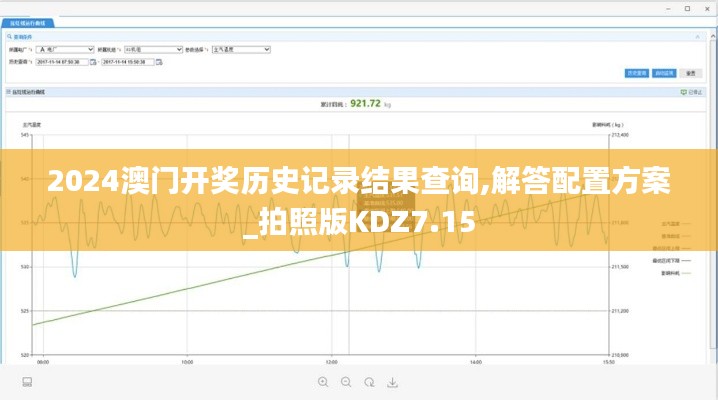Click the 14:00 time axis label

(x=476, y=362)
